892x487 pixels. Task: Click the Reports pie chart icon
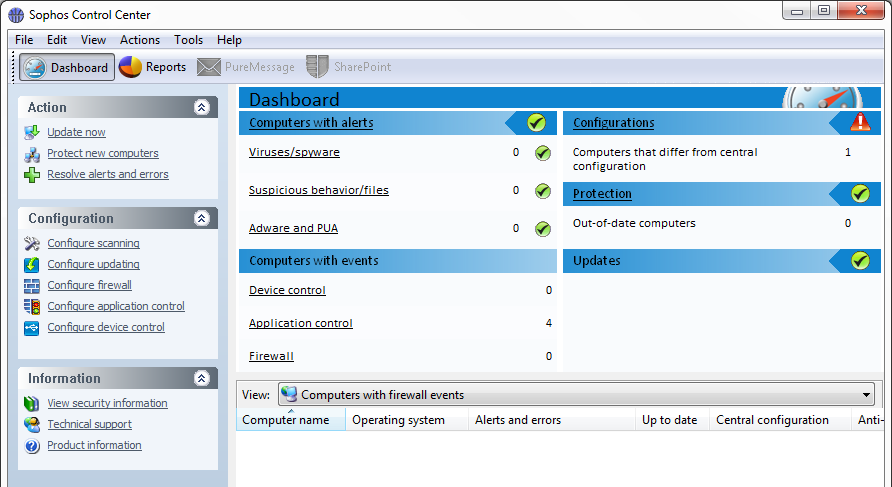[x=130, y=67]
